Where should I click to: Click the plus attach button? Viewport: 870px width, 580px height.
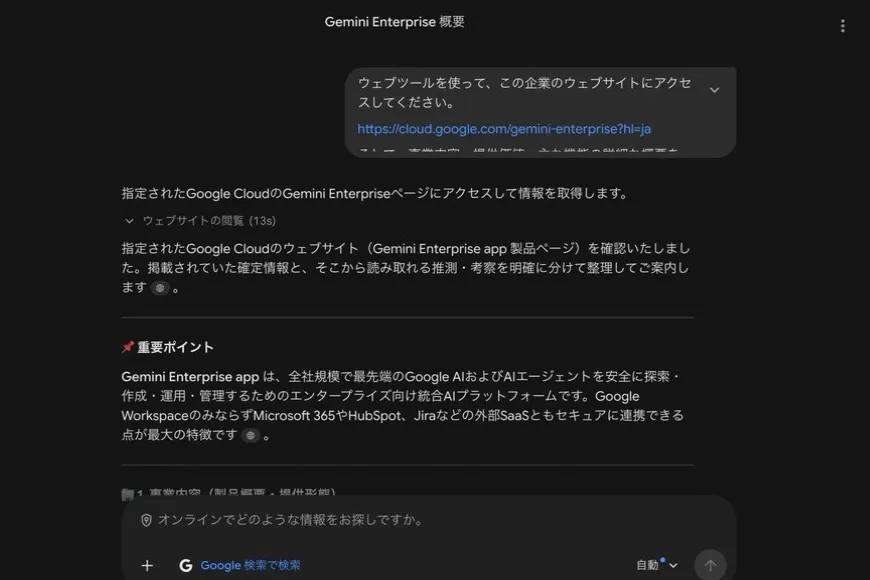(x=147, y=566)
